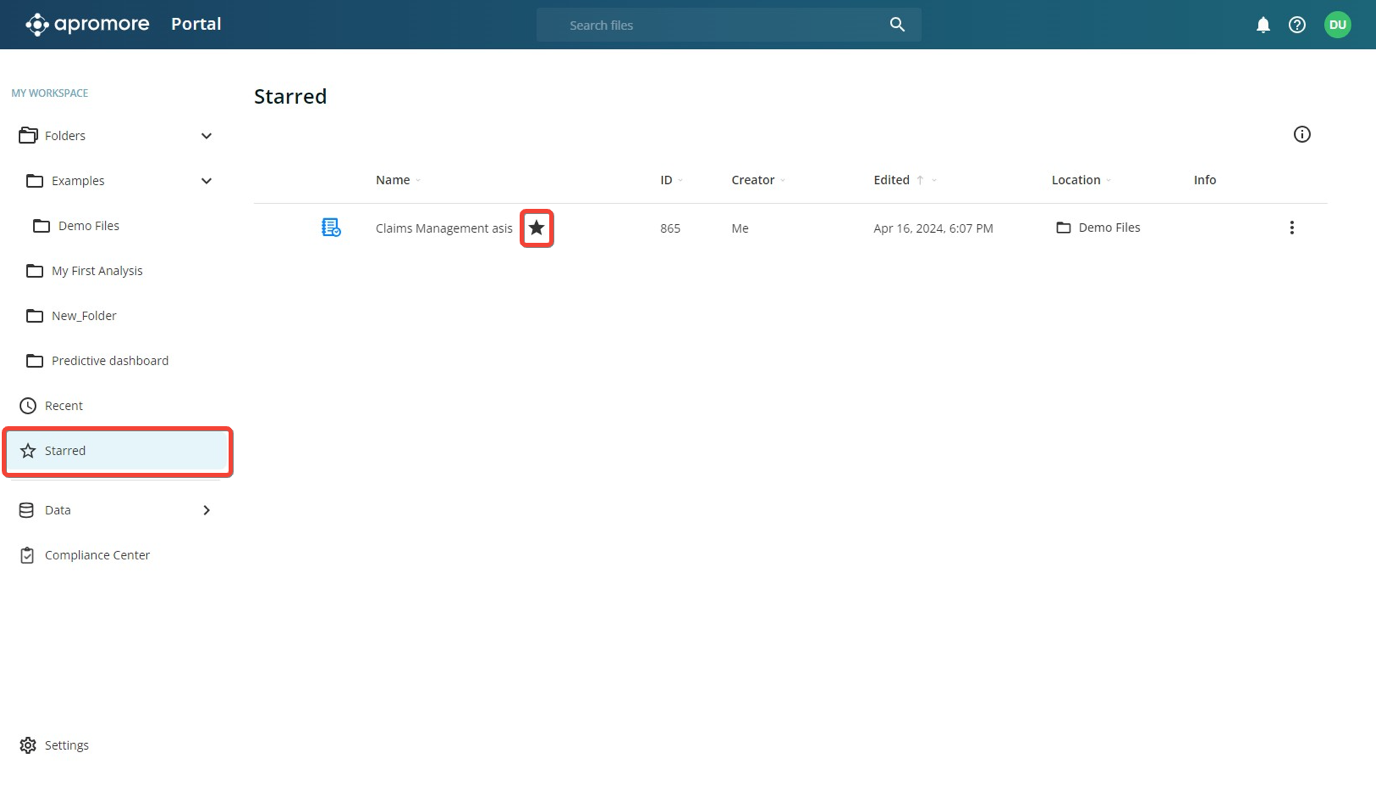Click the notifications bell icon
1376x787 pixels.
point(1263,25)
